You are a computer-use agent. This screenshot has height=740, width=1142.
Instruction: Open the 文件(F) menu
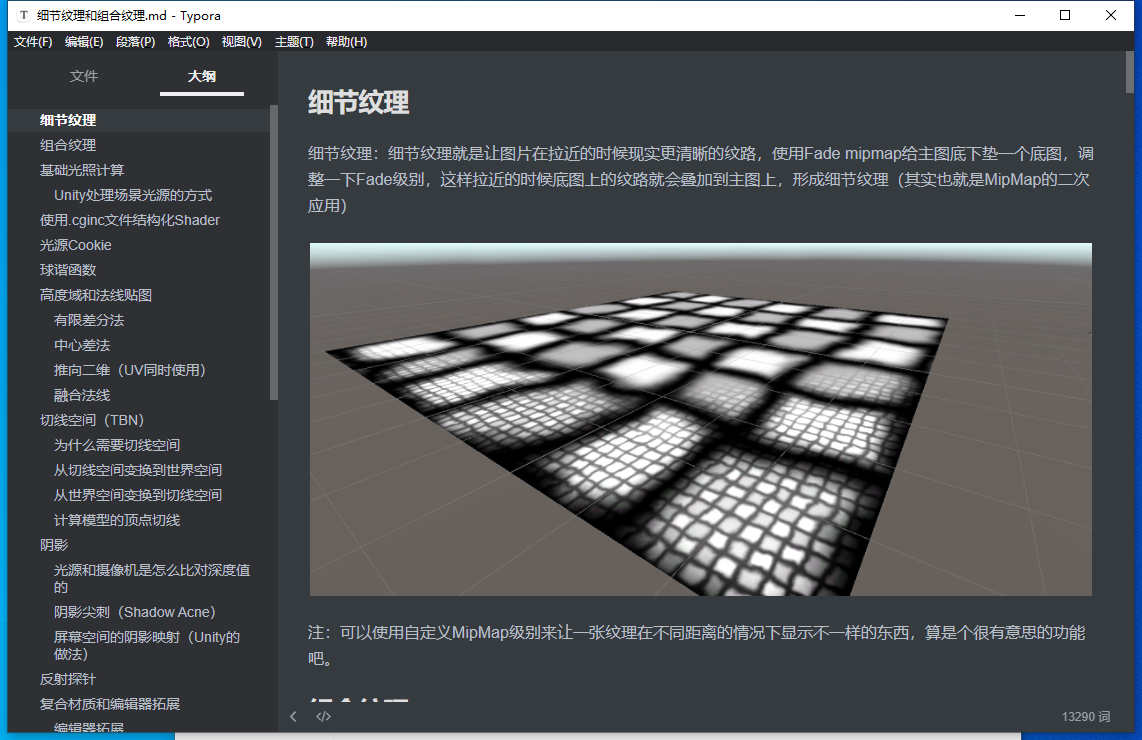pyautogui.click(x=33, y=41)
